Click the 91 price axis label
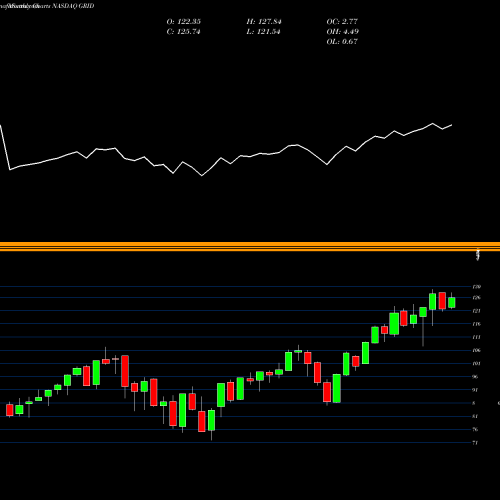The width and height of the screenshot is (500, 500). click(x=476, y=390)
